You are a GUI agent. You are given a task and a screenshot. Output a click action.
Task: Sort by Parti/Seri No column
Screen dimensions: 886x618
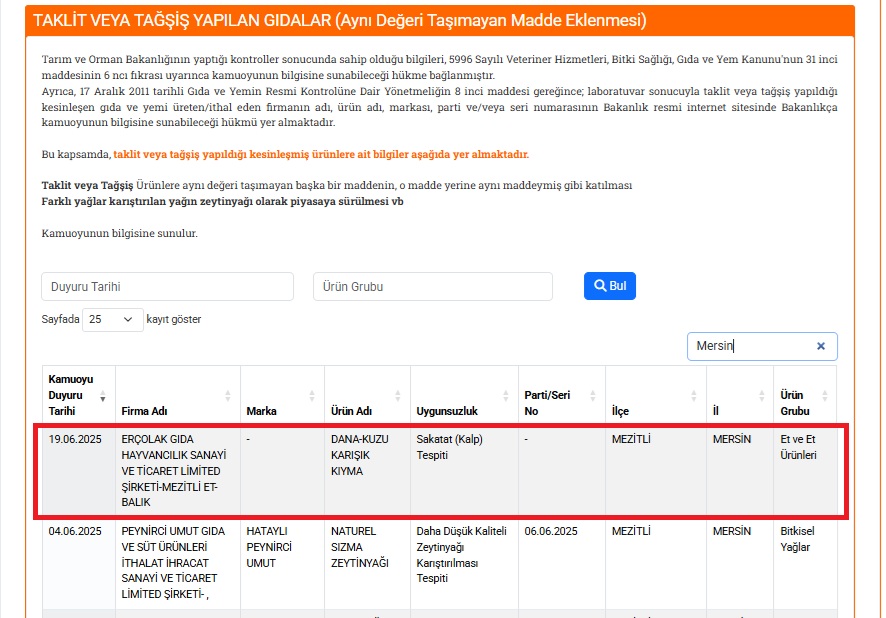click(562, 395)
